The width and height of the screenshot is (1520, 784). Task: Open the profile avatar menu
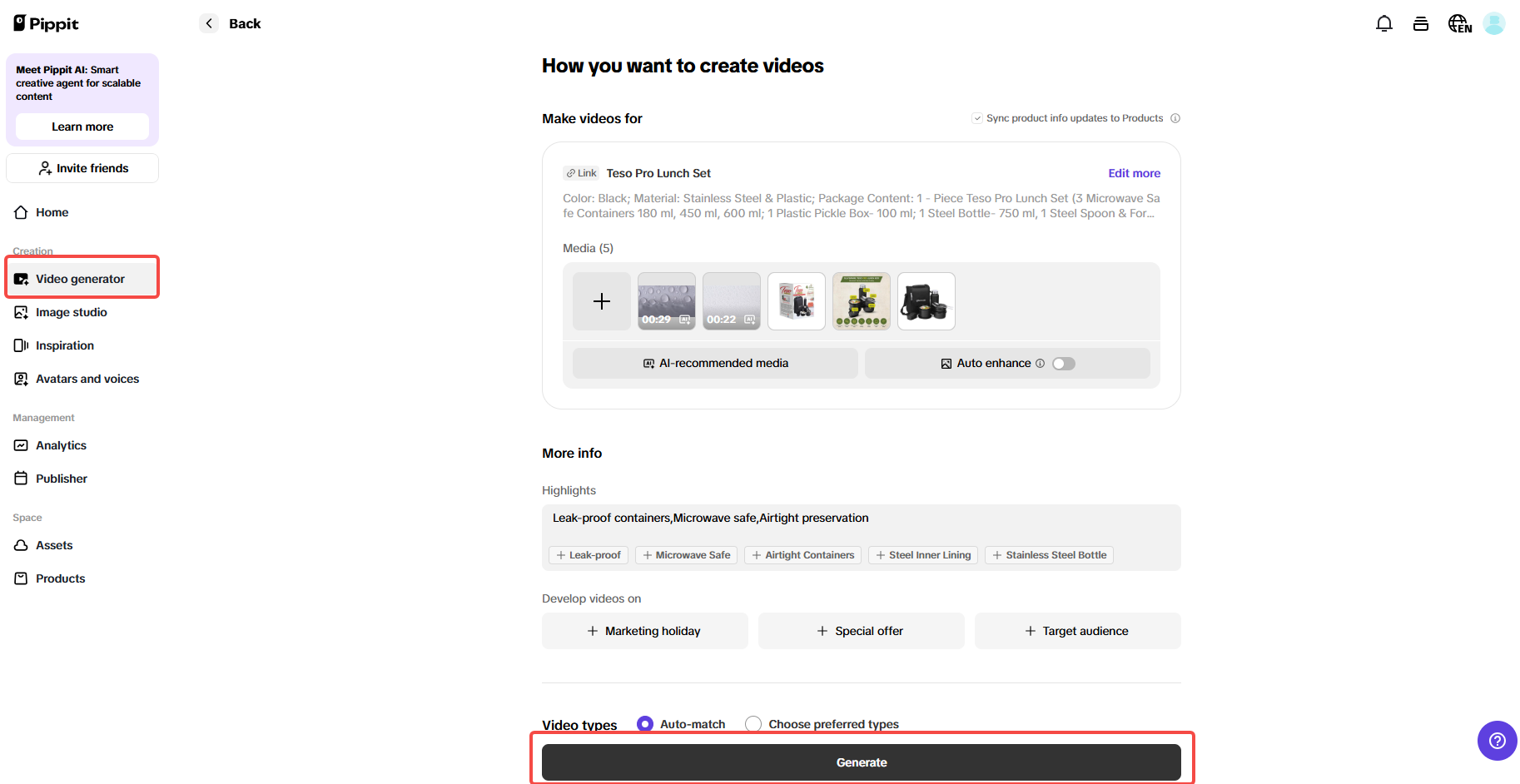(1494, 23)
